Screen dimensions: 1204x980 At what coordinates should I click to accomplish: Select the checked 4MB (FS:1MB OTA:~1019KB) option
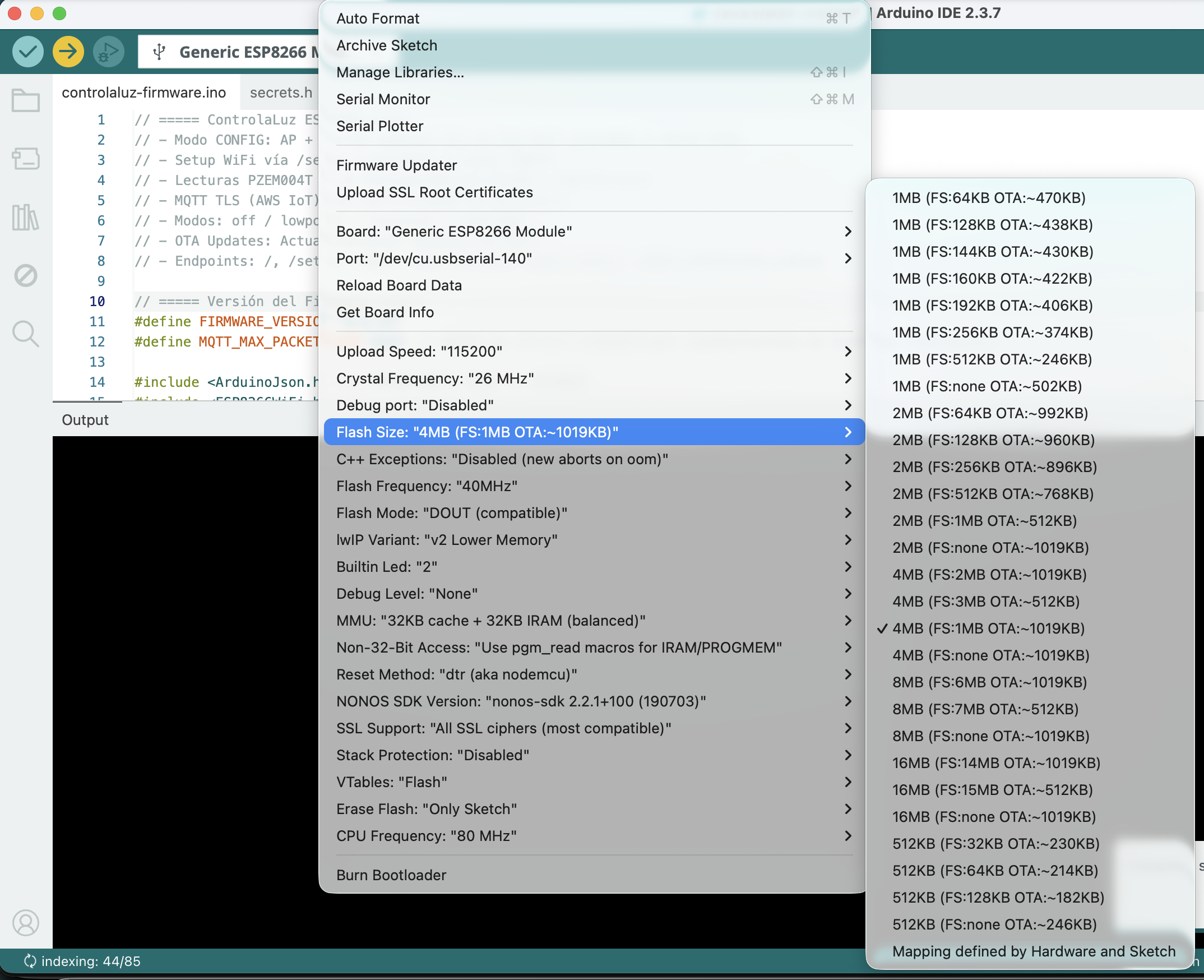click(988, 628)
